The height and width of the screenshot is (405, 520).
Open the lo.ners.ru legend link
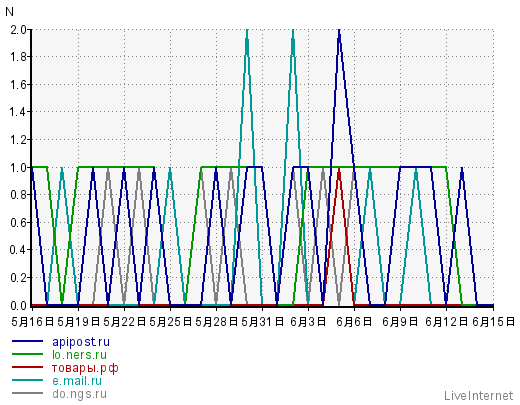point(80,355)
